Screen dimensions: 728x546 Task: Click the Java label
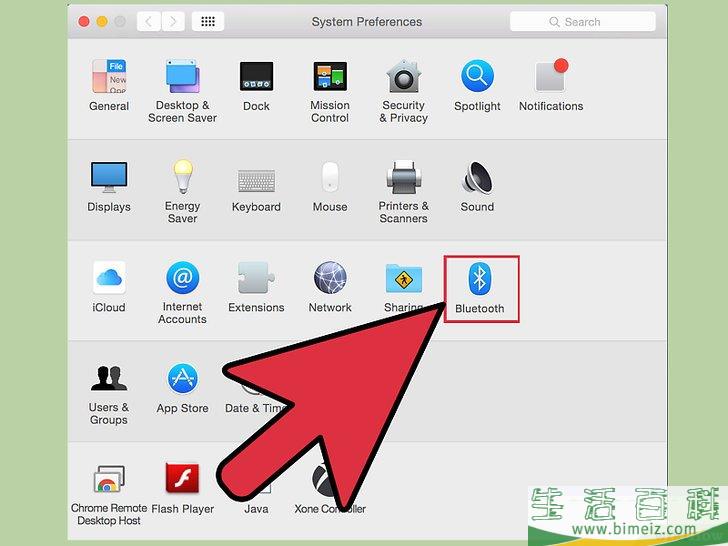256,509
